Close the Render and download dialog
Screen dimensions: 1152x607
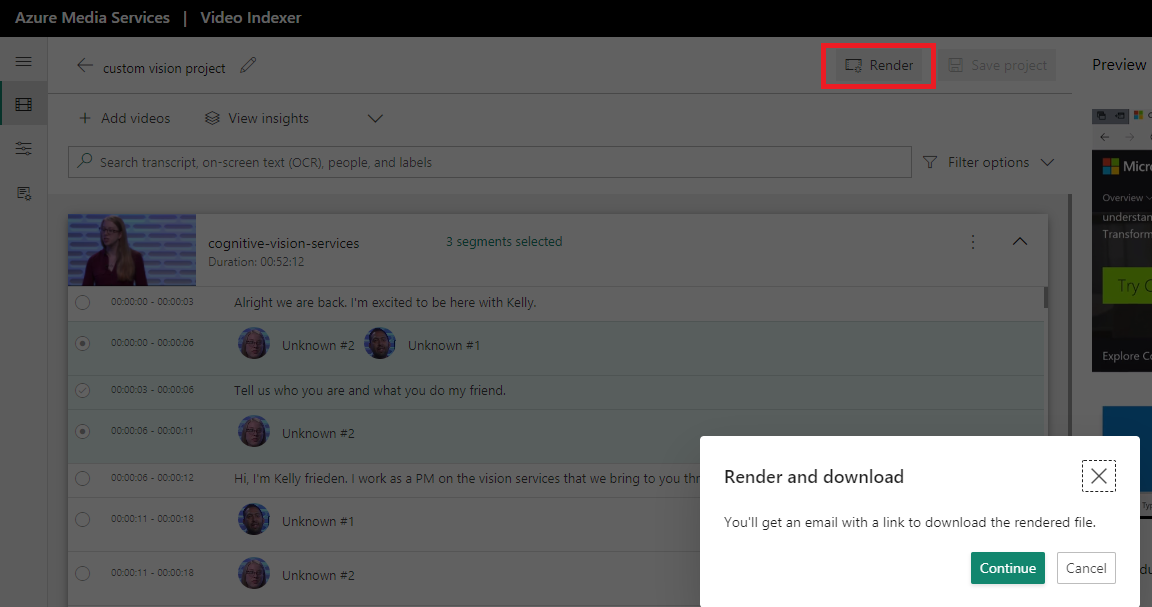click(x=1098, y=476)
